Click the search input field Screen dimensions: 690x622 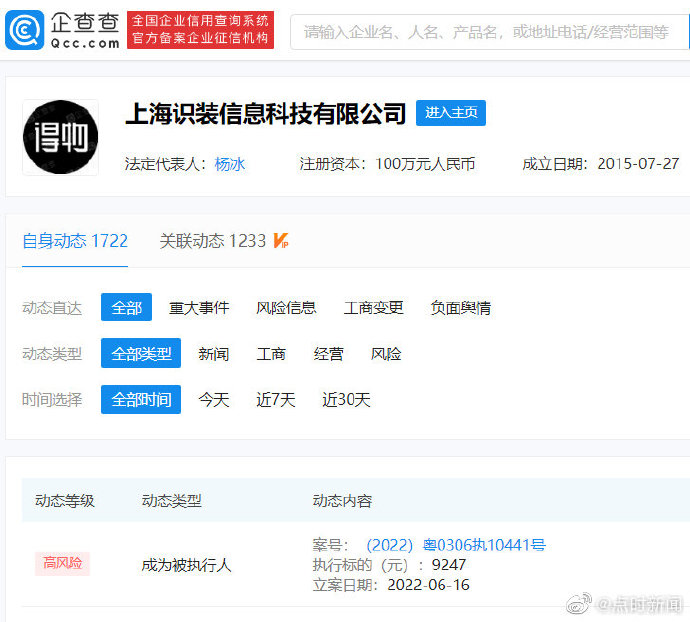pyautogui.click(x=488, y=32)
